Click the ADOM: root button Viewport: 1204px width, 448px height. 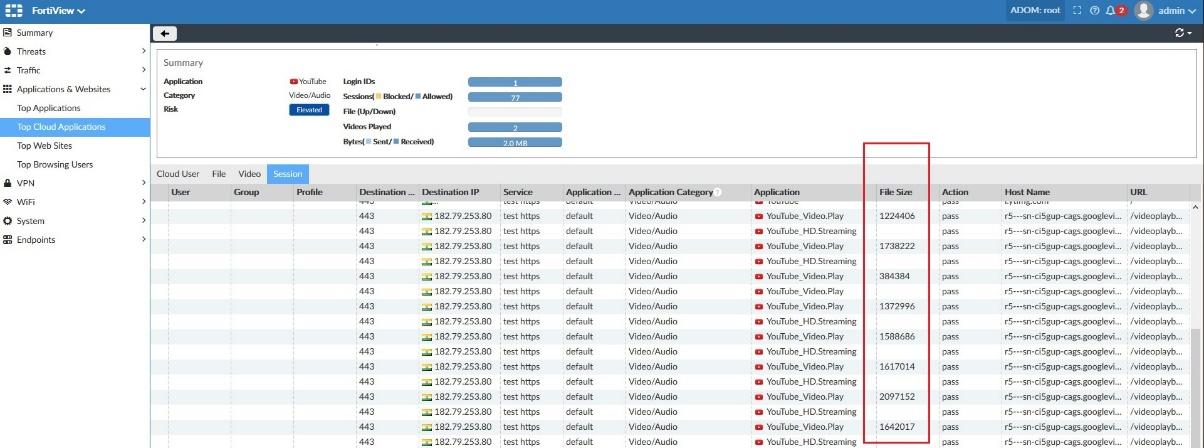pyautogui.click(x=1036, y=11)
